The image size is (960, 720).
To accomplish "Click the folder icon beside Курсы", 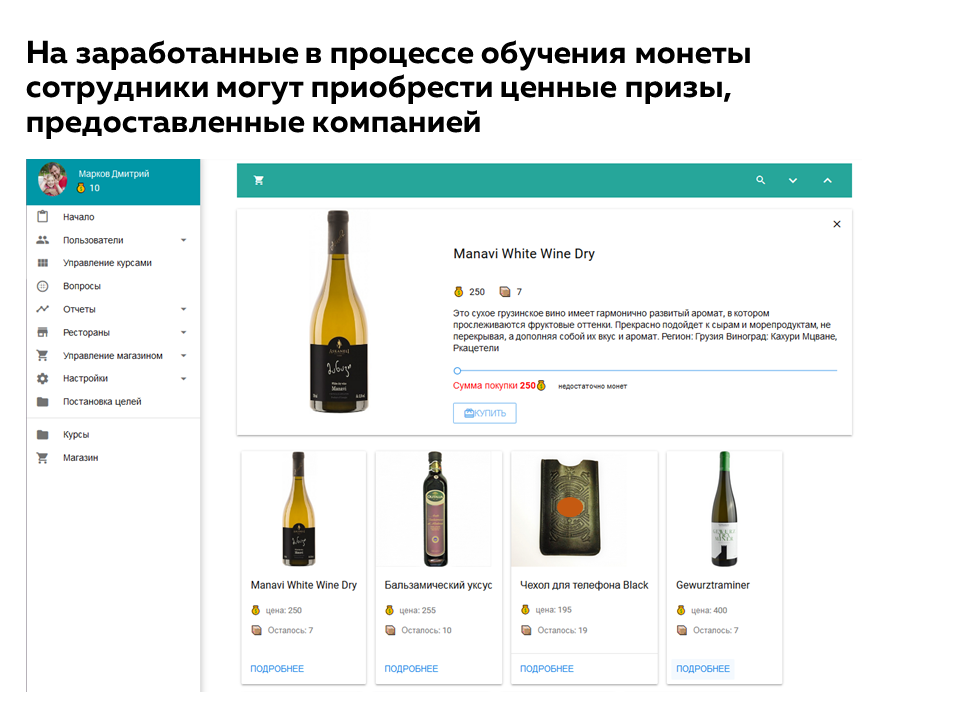I will [42, 435].
